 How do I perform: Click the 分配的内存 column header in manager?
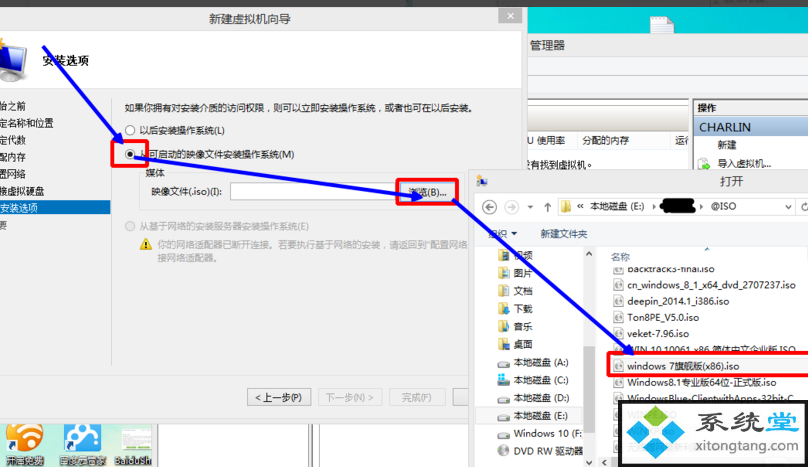point(605,140)
